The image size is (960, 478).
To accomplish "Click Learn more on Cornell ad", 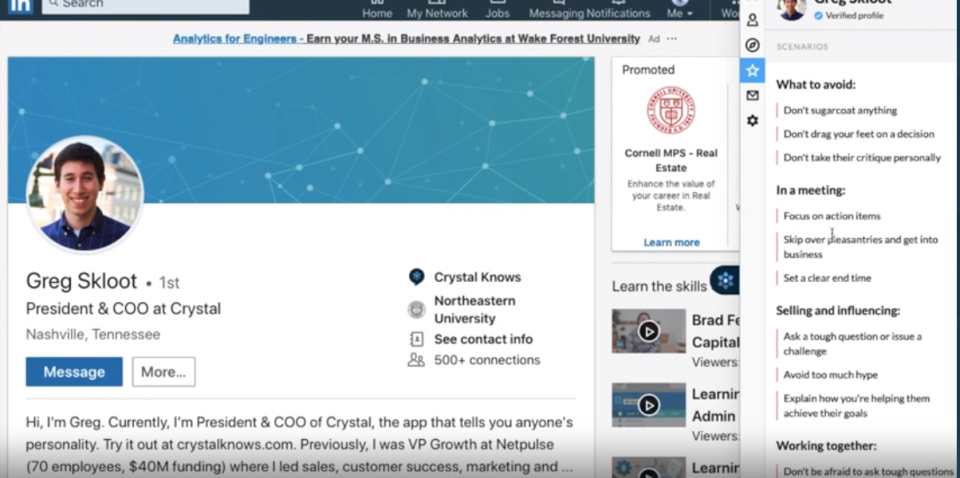I will (671, 242).
